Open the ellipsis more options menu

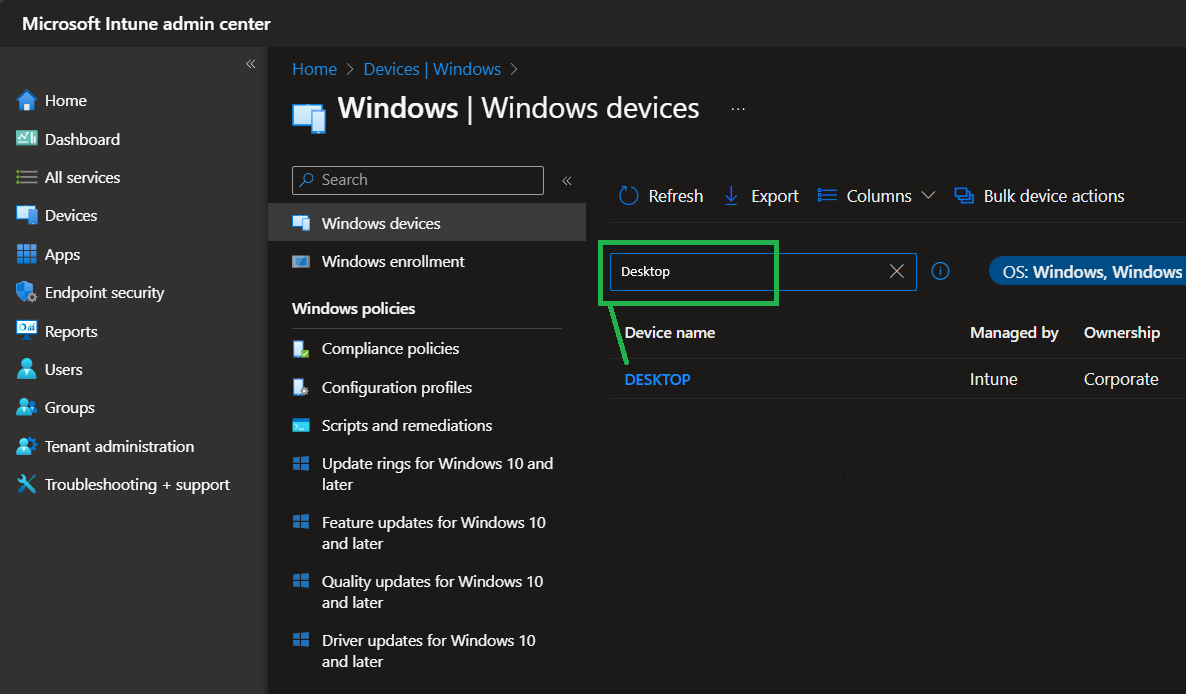pos(738,109)
